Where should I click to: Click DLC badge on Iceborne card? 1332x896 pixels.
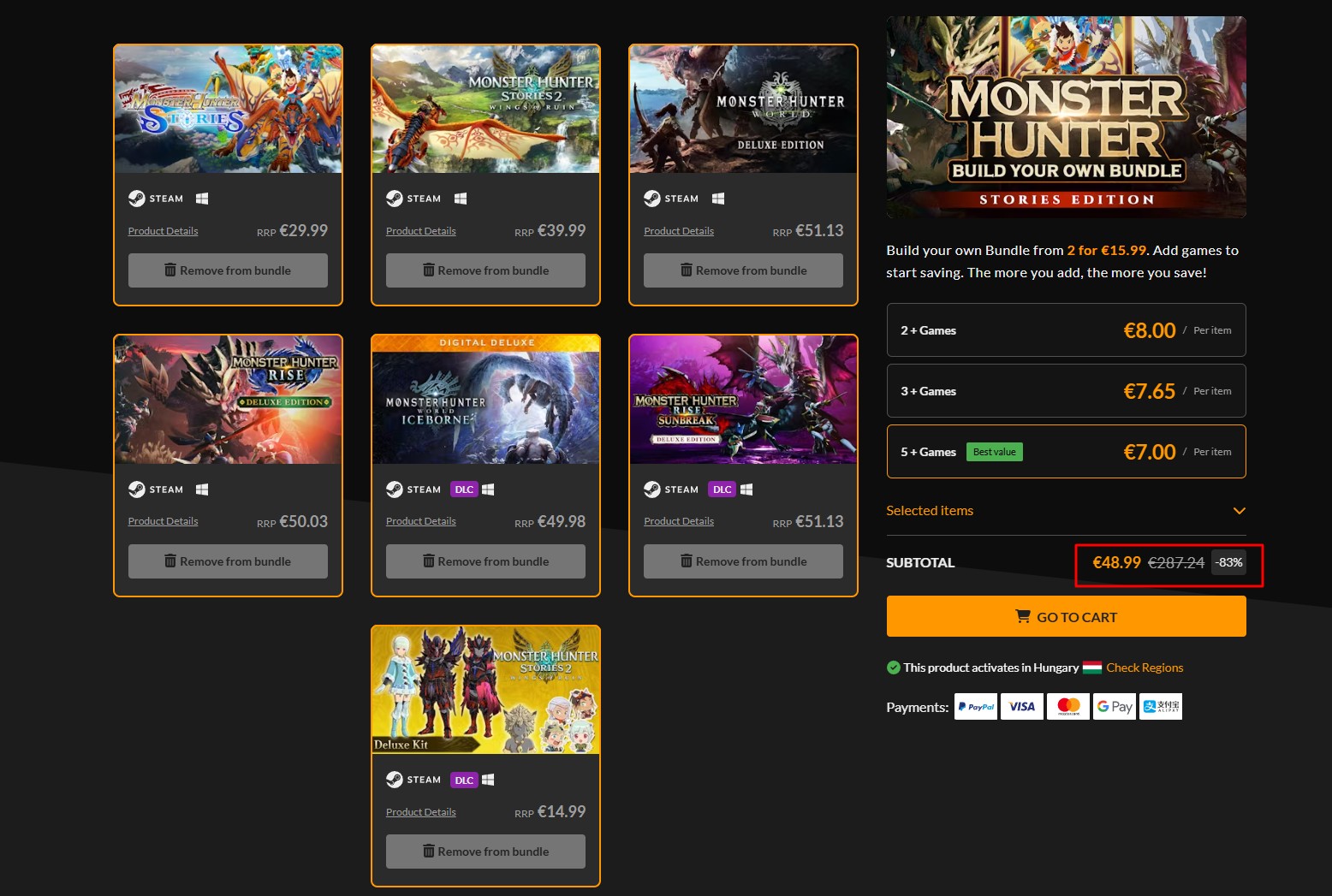tap(464, 490)
